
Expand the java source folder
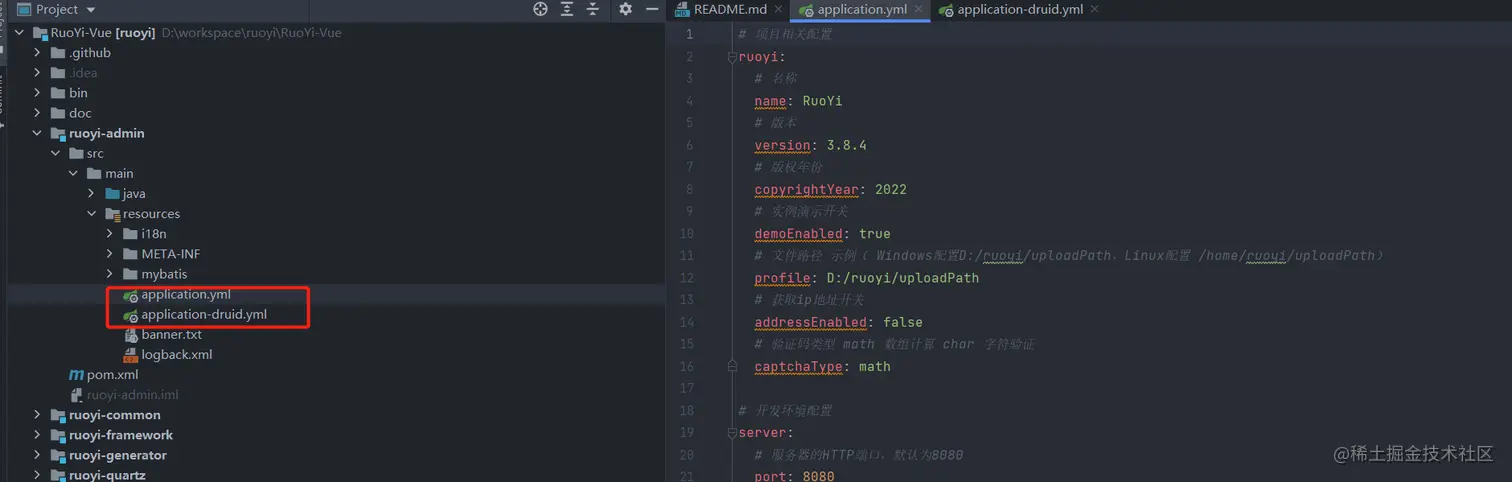click(x=91, y=193)
